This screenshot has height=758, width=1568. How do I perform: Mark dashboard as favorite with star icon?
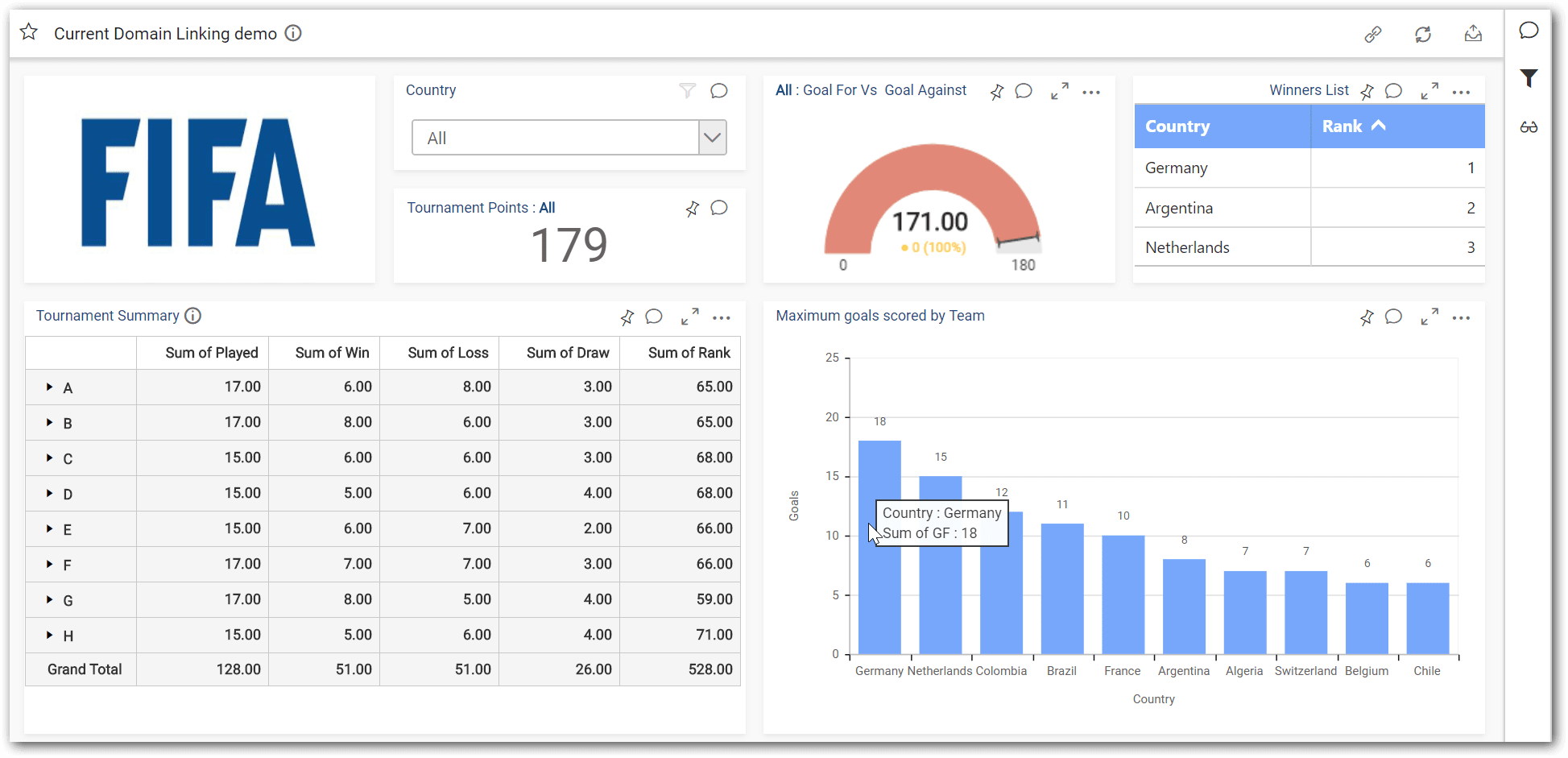29,32
